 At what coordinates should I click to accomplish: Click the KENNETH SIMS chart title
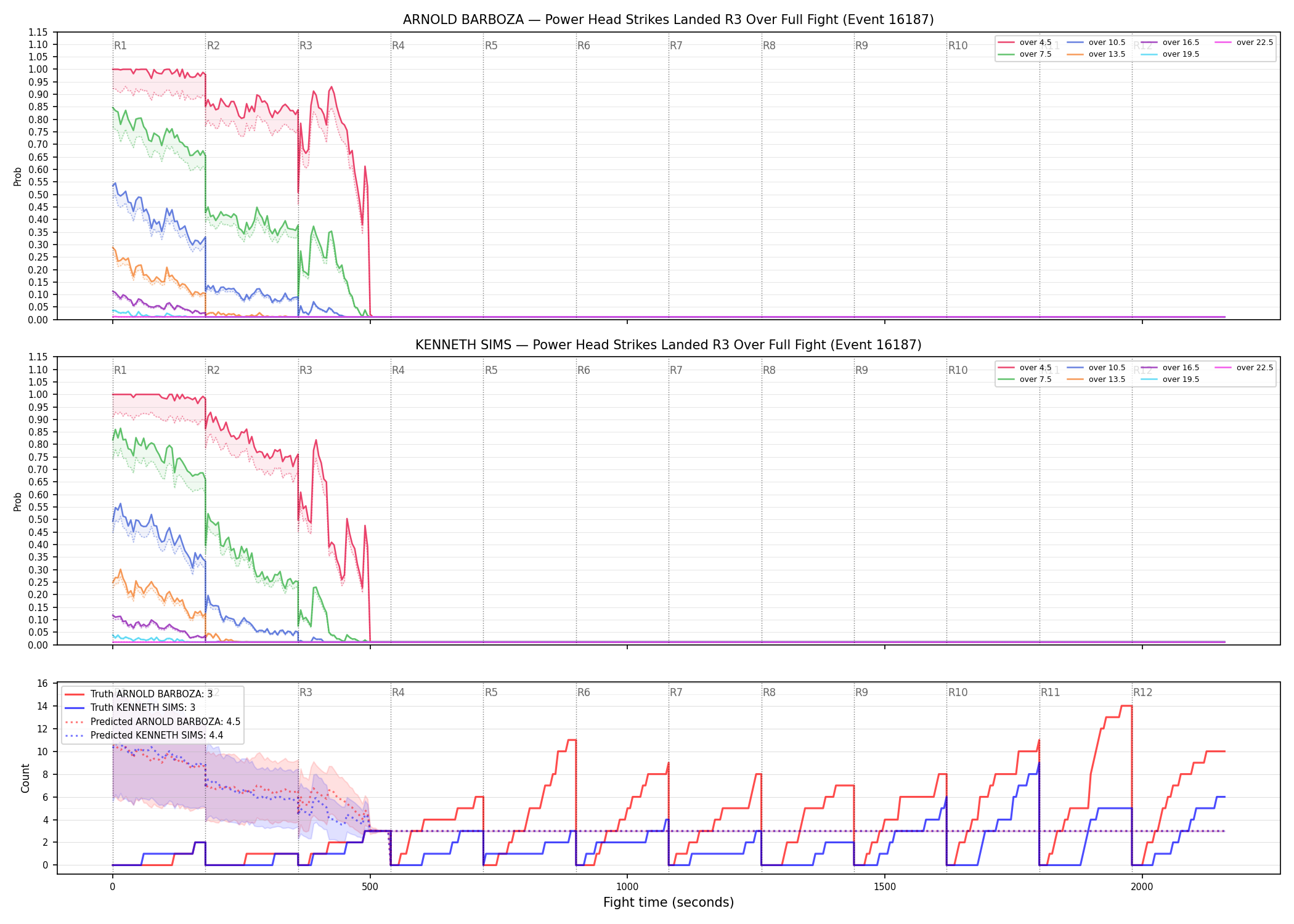coord(669,345)
